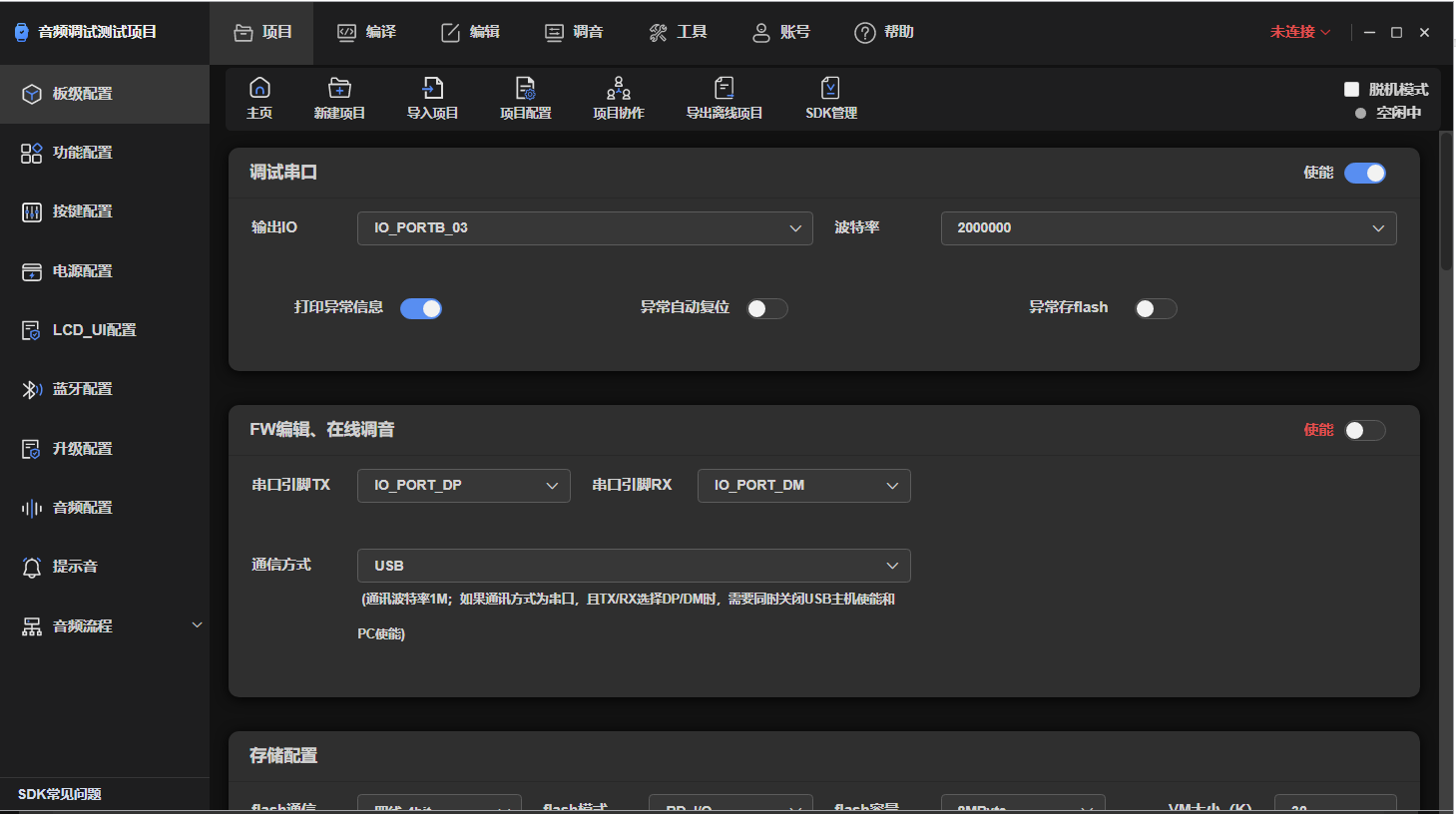Open the 未连接 connection status dropdown
This screenshot has width=1456, height=814.
[x=1300, y=32]
